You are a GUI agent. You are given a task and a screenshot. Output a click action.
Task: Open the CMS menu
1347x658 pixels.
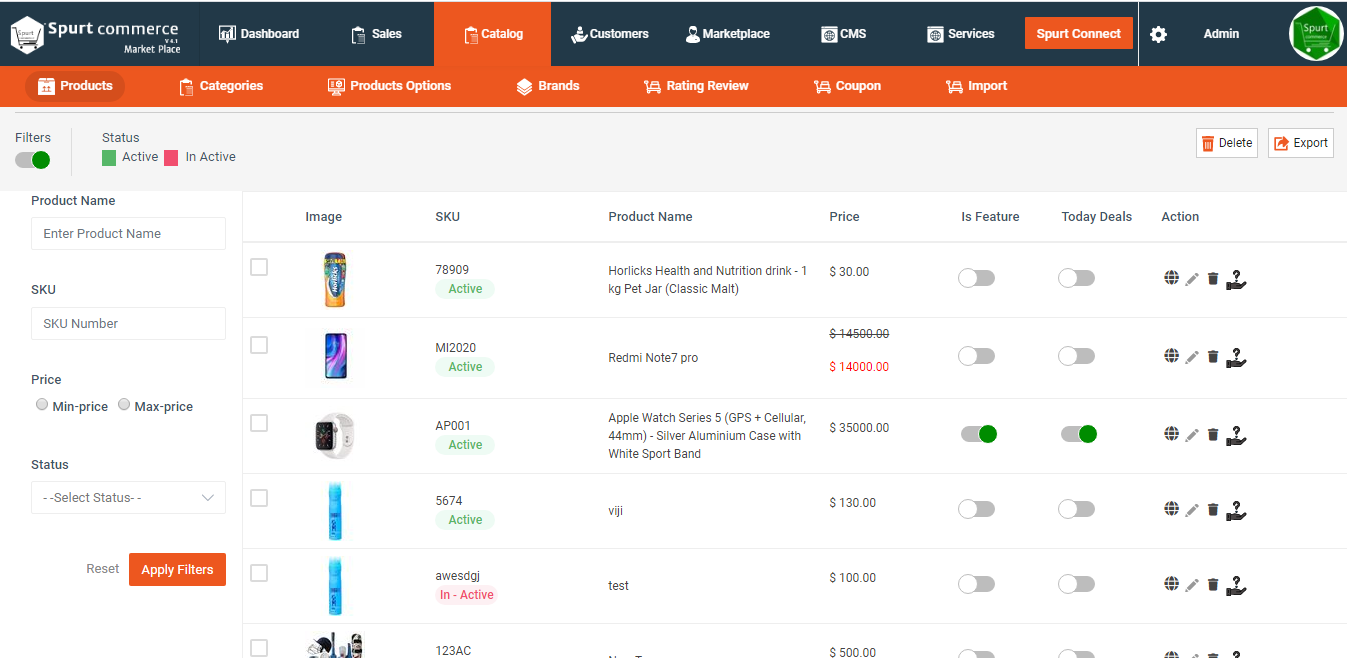click(x=843, y=34)
